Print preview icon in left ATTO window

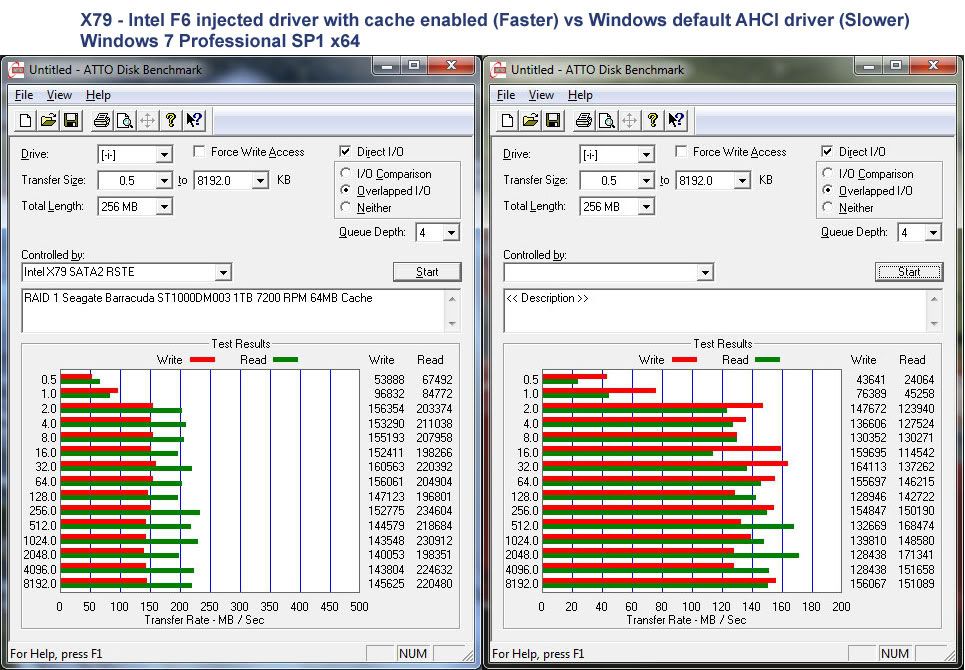tap(125, 120)
